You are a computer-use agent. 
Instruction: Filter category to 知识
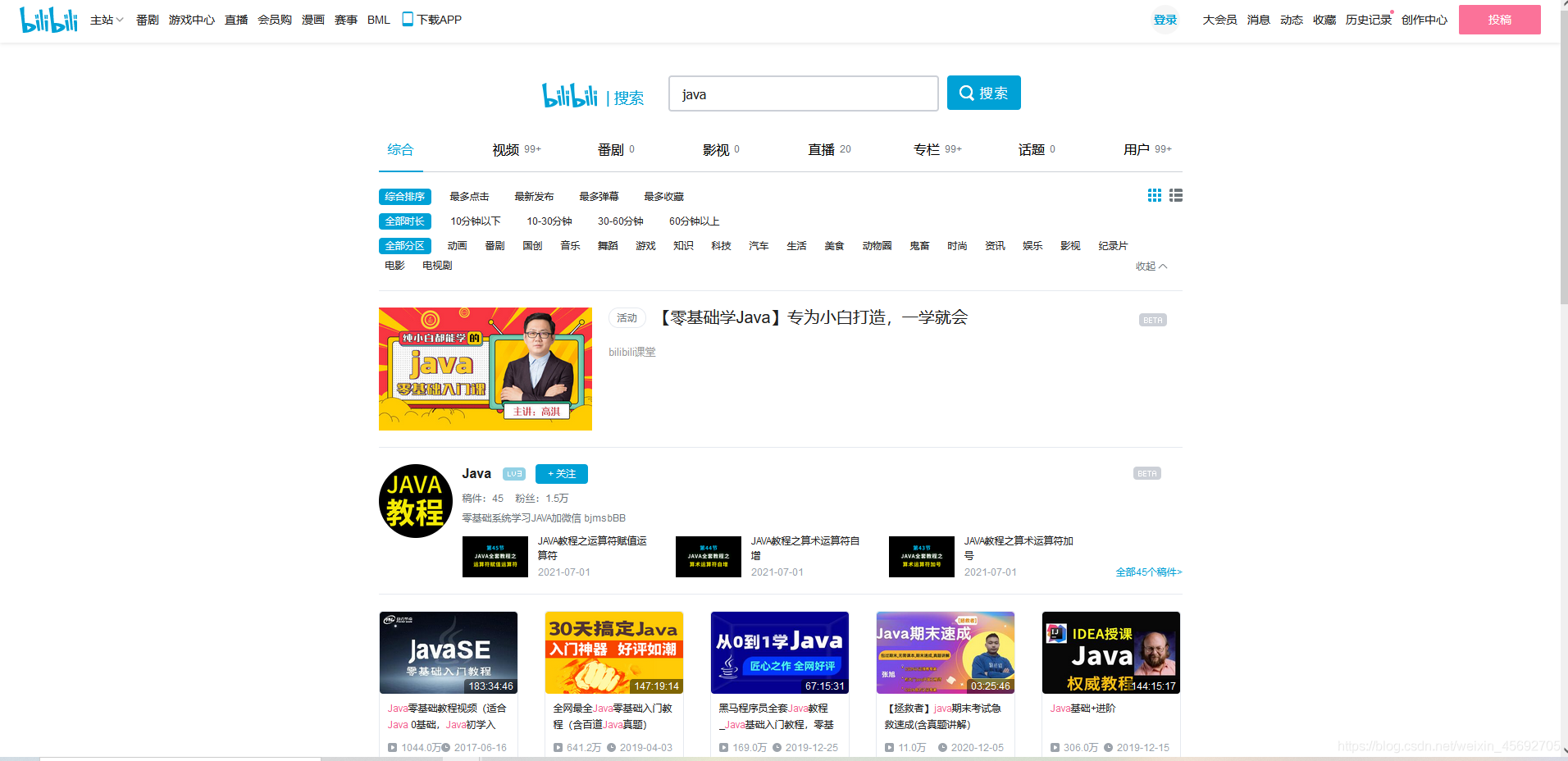tap(683, 246)
